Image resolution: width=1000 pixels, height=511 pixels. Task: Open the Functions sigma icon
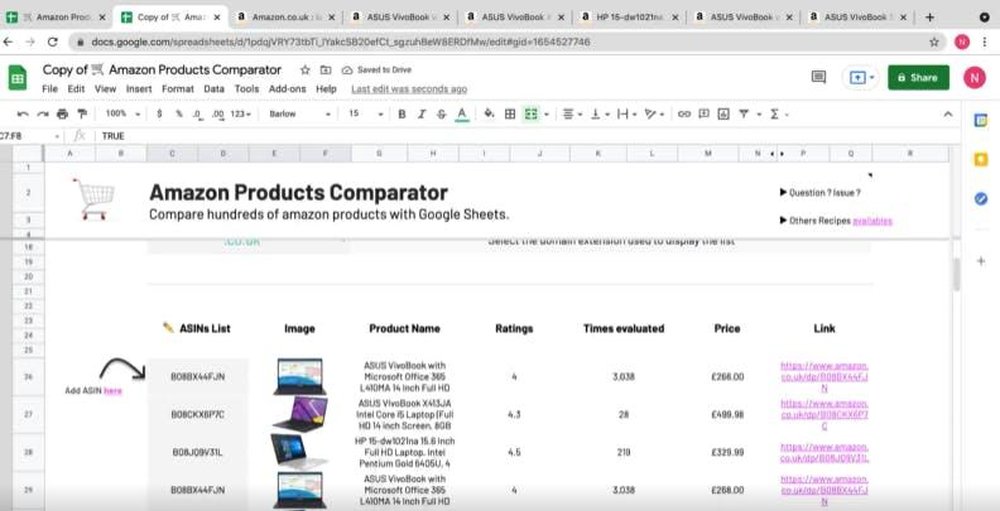(x=774, y=114)
